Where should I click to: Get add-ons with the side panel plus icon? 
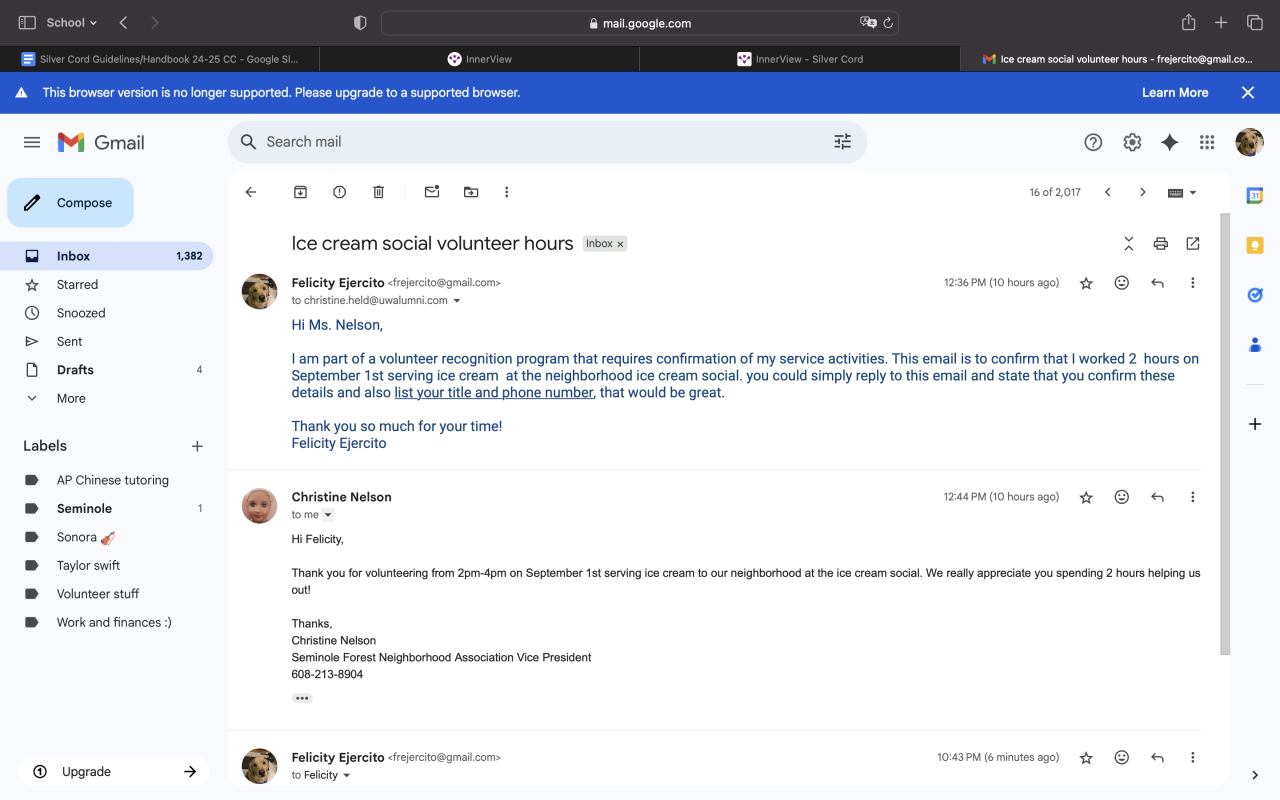tap(1255, 424)
